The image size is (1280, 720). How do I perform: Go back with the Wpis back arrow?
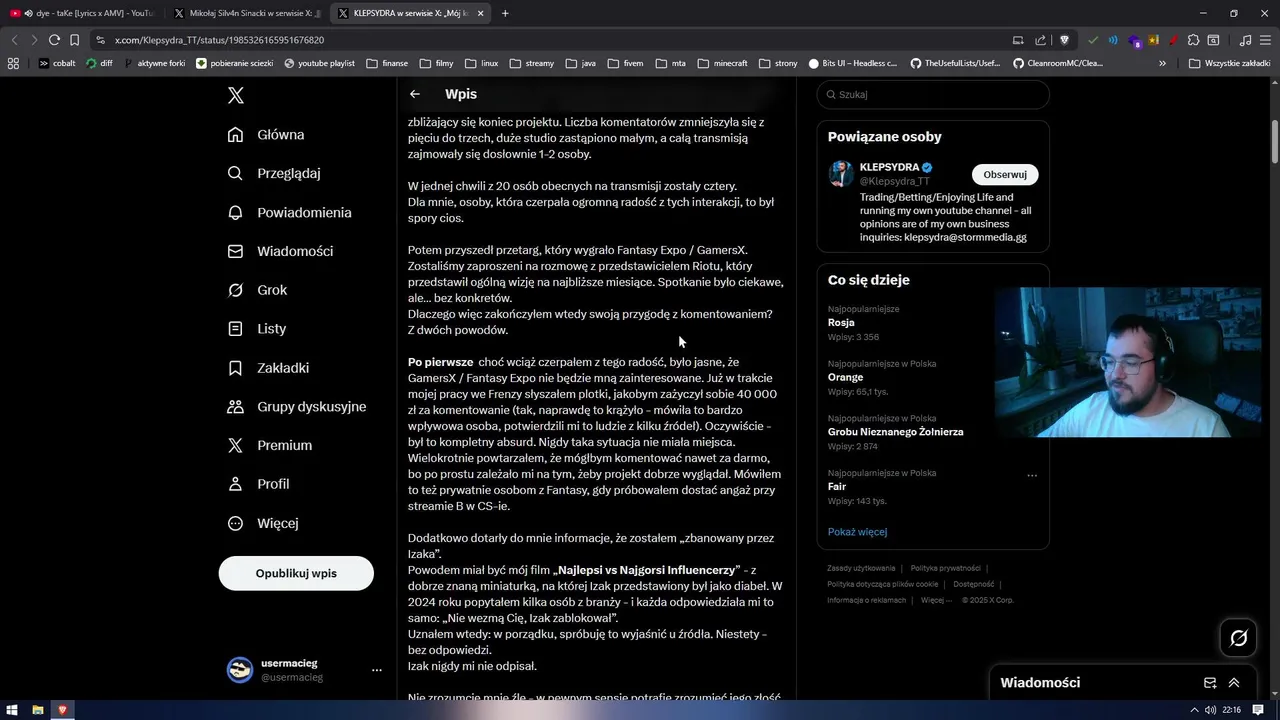(x=415, y=94)
